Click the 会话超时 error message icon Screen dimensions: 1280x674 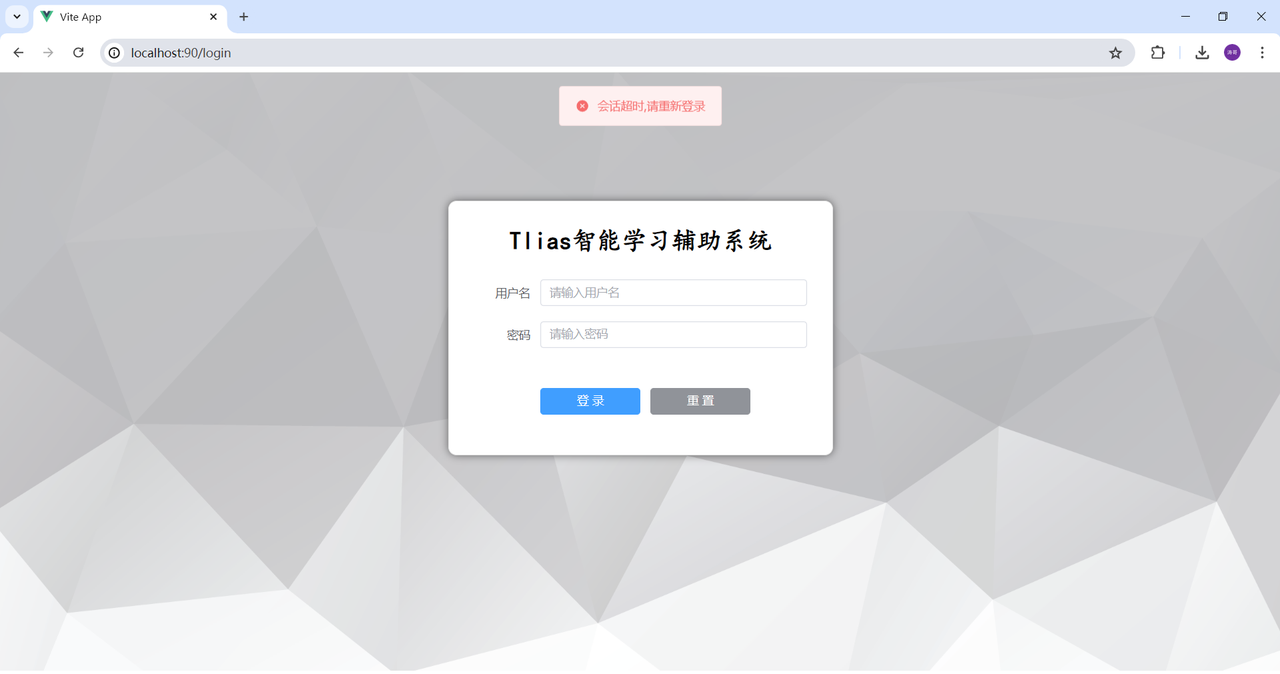point(582,106)
